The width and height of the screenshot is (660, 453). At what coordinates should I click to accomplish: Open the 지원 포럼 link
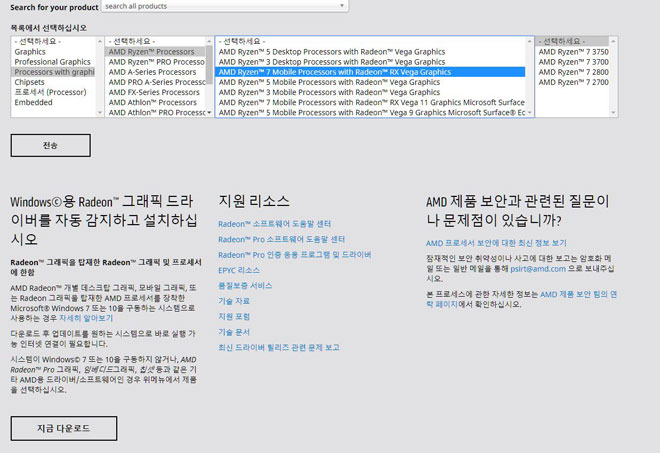(234, 317)
